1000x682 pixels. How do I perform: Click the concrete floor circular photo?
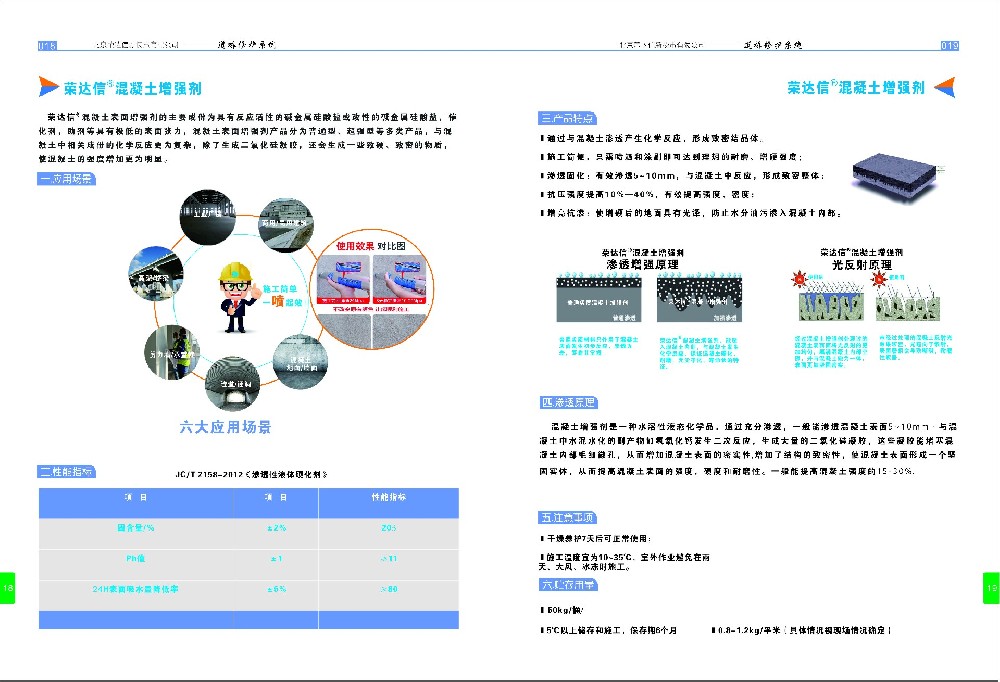click(x=300, y=361)
